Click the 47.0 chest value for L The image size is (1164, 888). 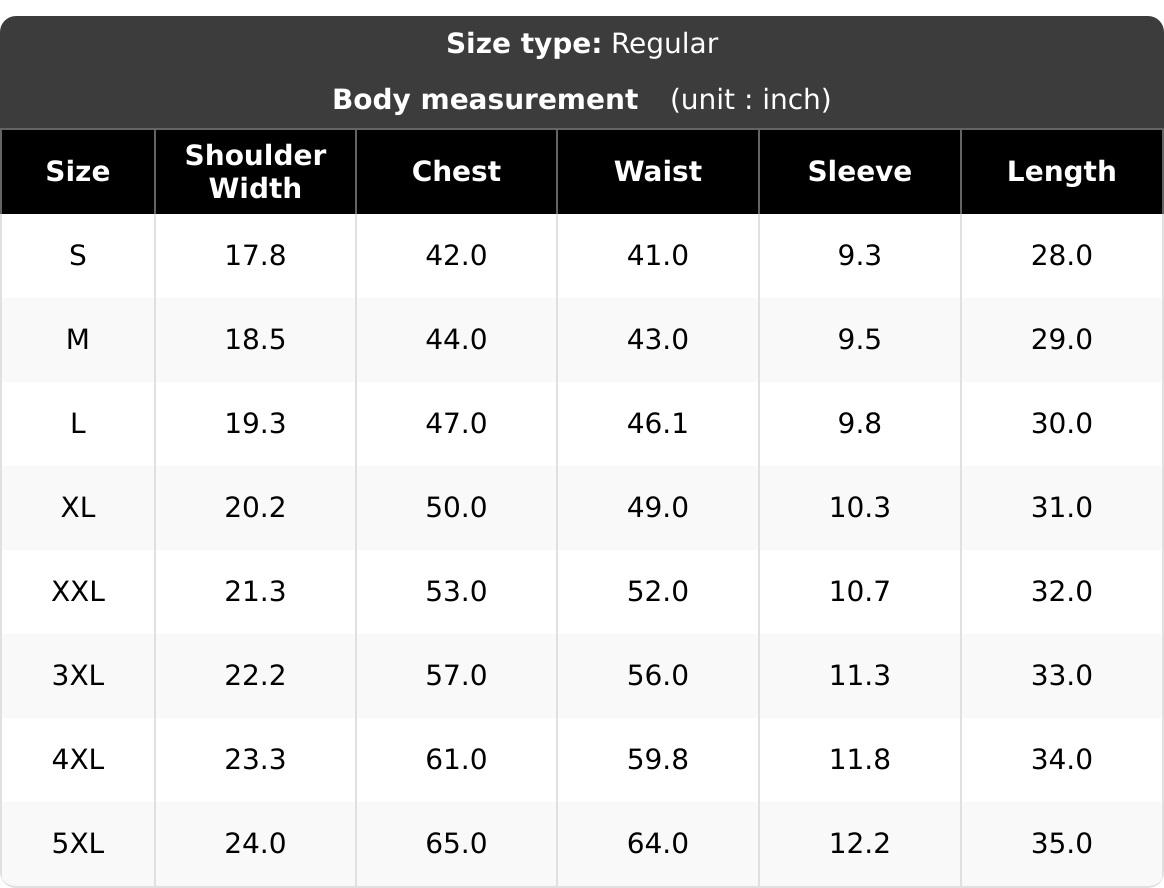tap(457, 423)
